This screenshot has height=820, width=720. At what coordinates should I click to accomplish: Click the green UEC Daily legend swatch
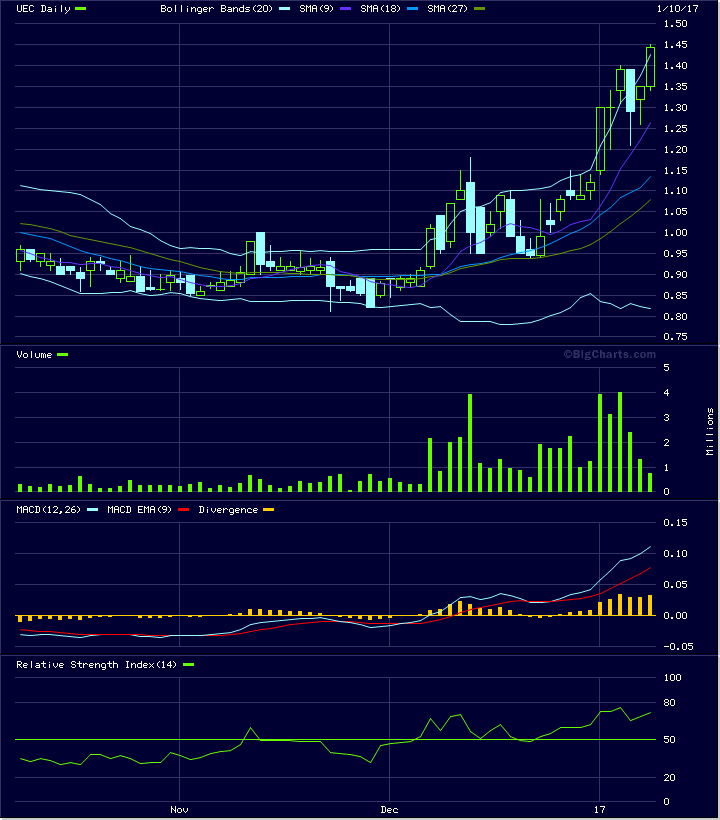(x=81, y=9)
